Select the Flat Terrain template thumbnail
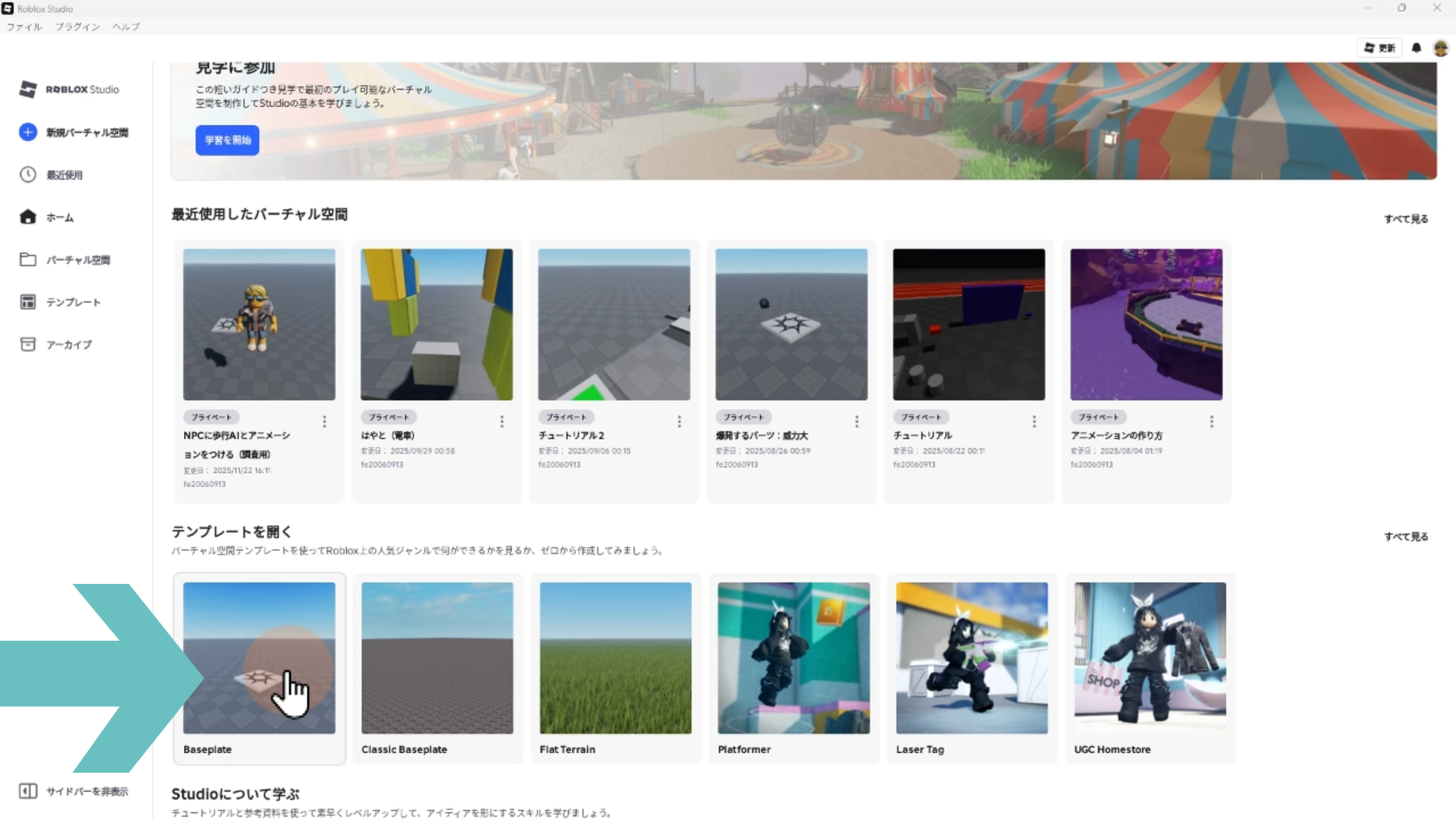The image size is (1456, 819). click(616, 657)
